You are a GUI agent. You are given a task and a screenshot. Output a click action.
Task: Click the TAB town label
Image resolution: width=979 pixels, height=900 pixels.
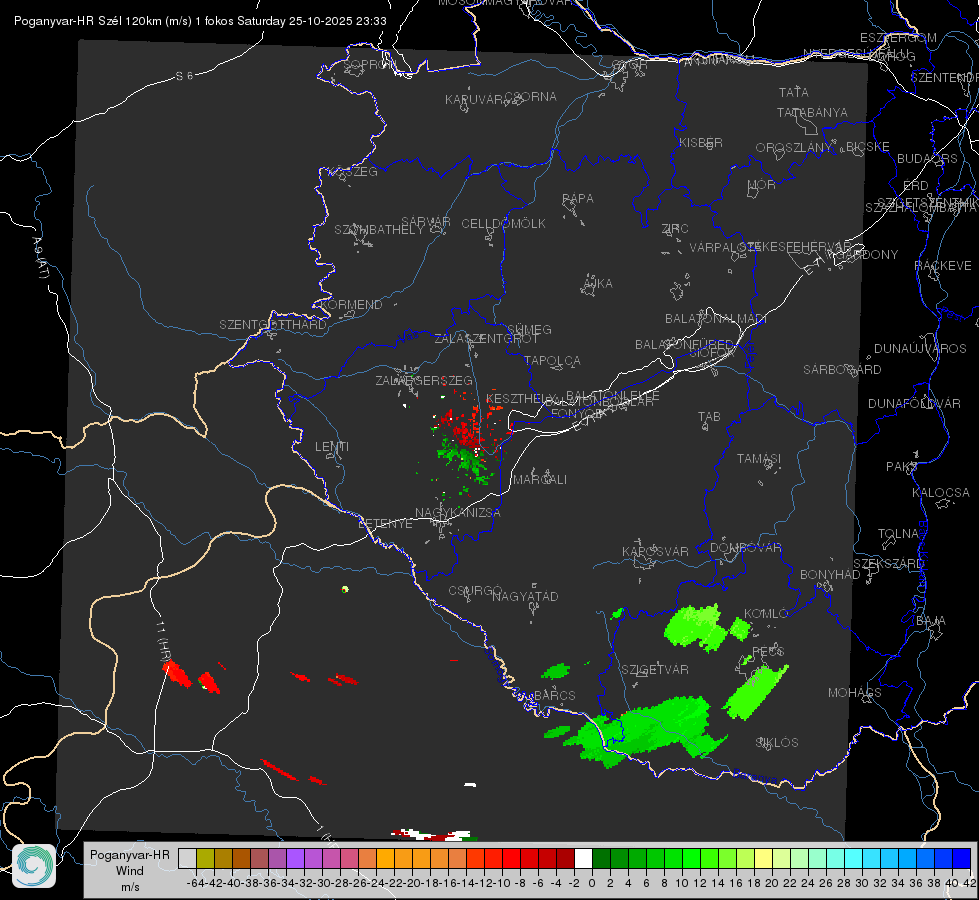tap(709, 417)
